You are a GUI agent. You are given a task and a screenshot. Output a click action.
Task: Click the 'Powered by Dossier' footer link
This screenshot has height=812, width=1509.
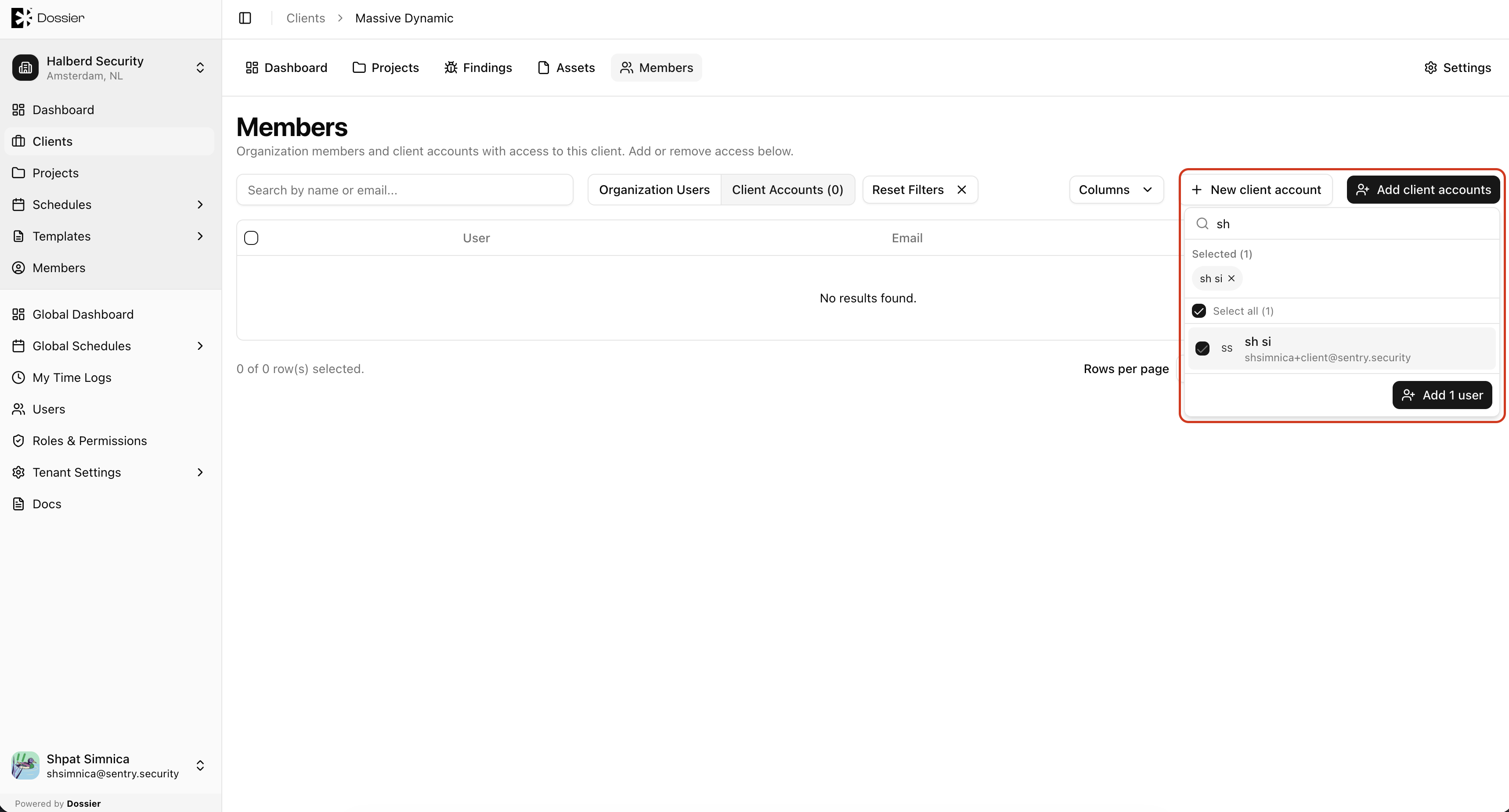pos(58,803)
